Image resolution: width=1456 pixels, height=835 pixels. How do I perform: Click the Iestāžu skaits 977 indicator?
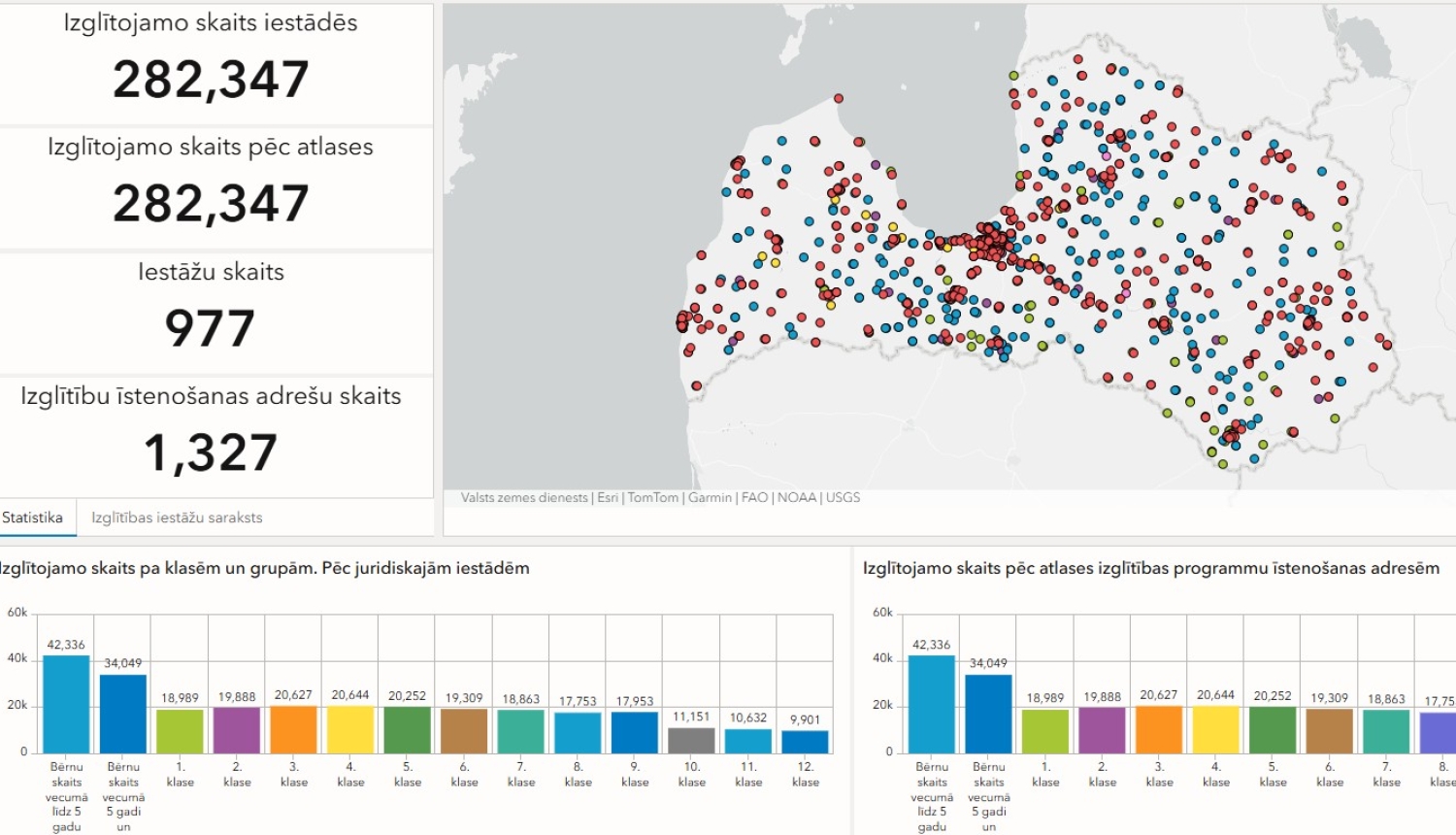point(211,313)
